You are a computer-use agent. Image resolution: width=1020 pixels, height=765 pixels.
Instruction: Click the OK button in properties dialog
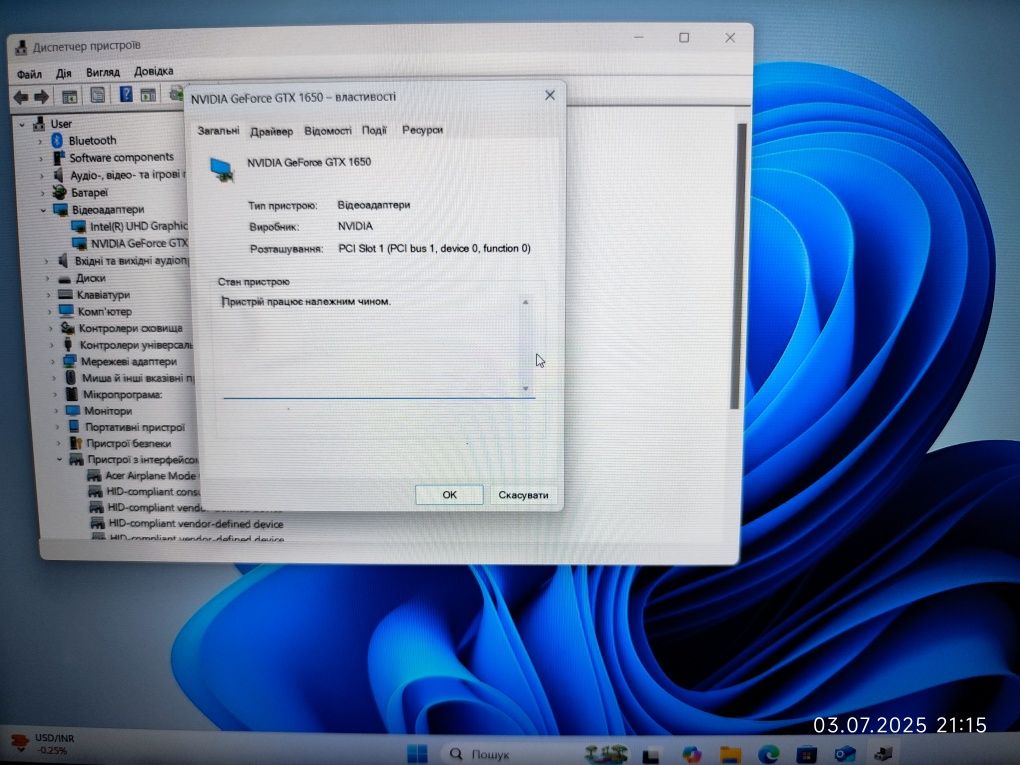click(450, 494)
